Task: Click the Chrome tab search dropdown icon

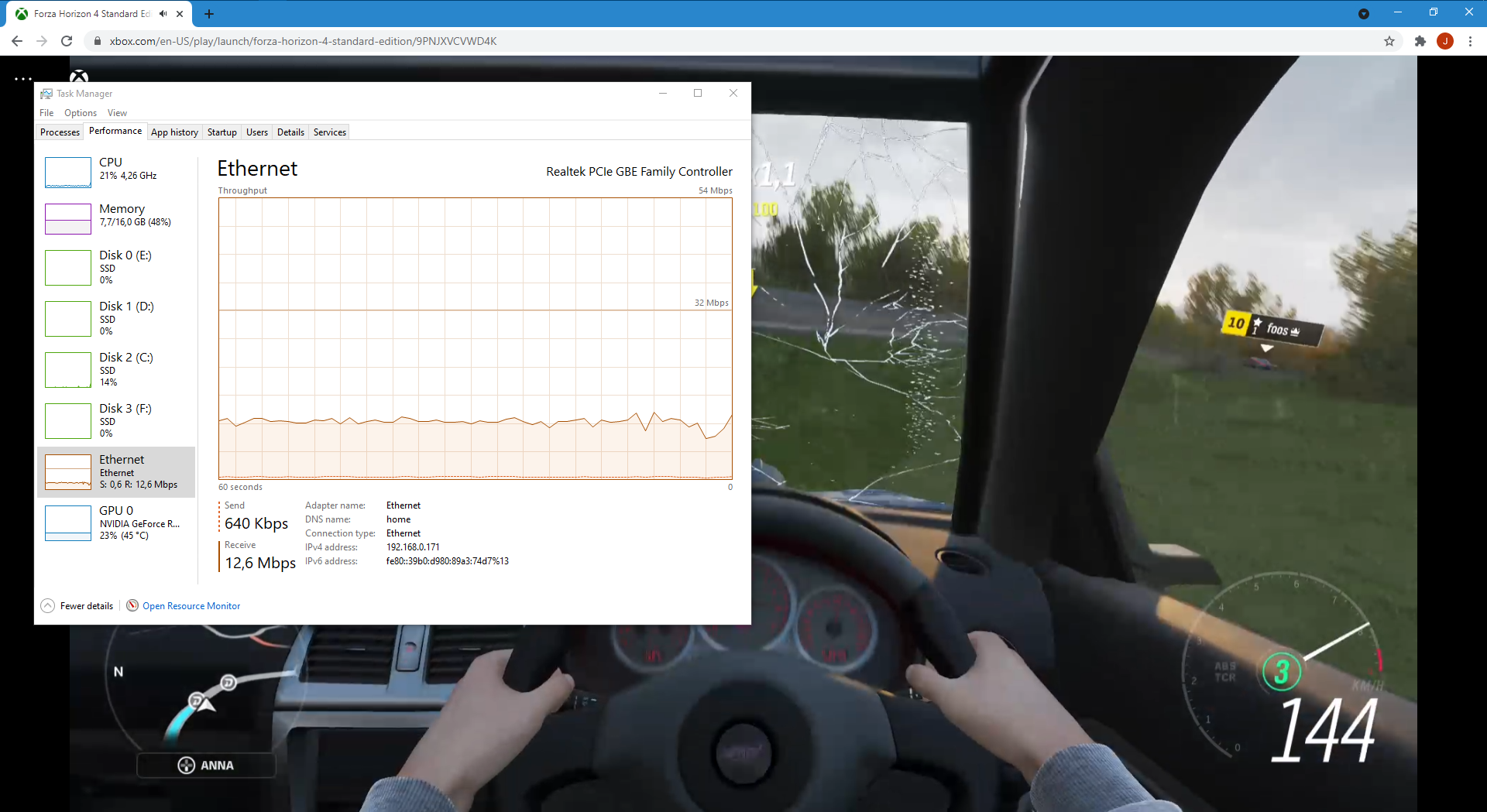Action: click(x=1364, y=14)
